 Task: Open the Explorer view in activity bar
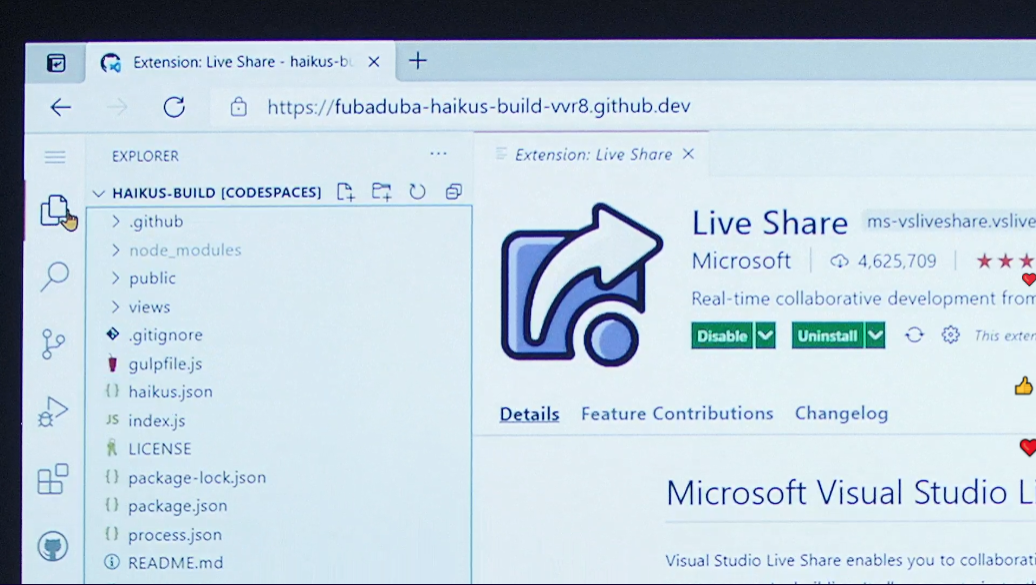tap(55, 211)
